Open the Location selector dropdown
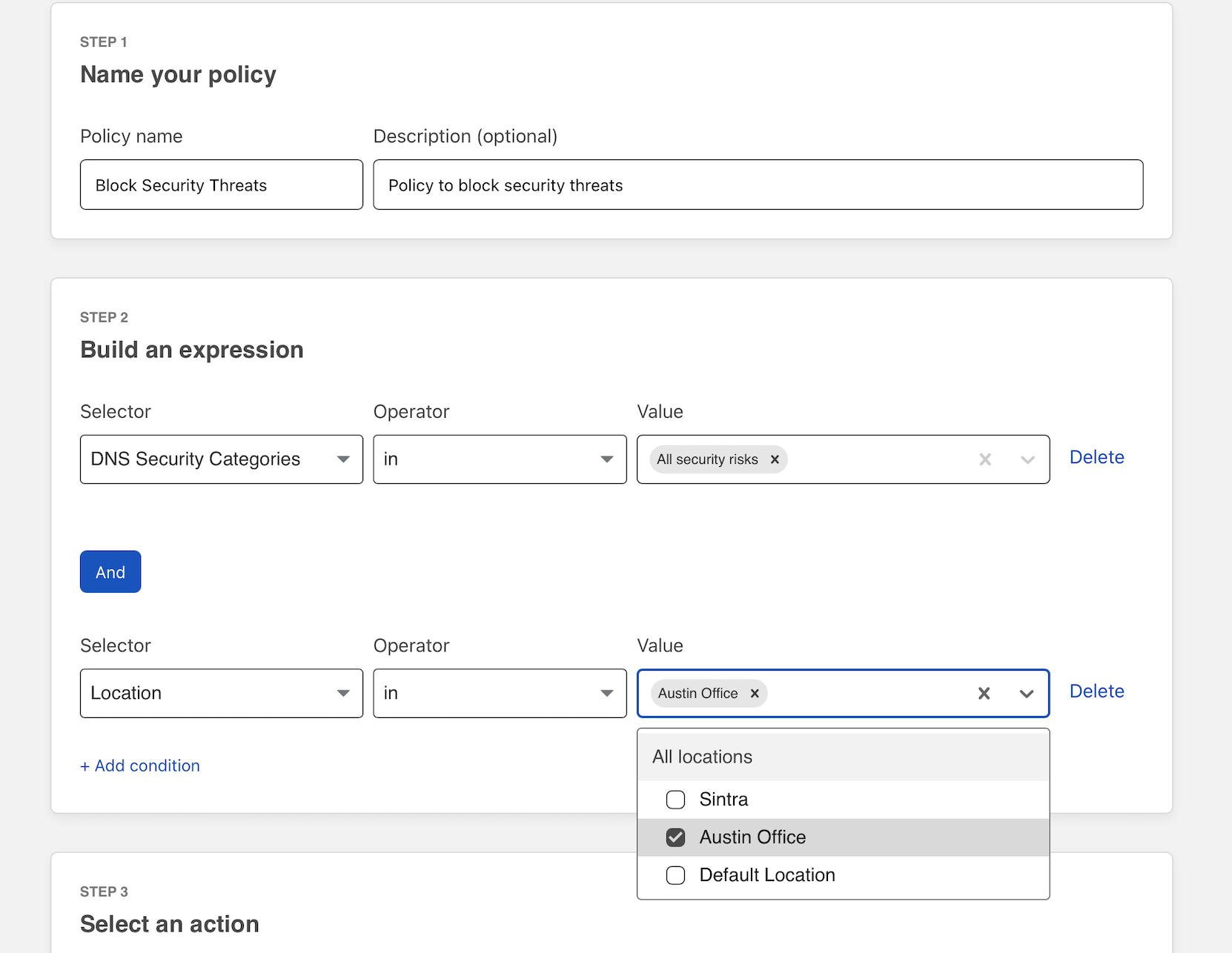This screenshot has height=953, width=1232. tap(221, 694)
